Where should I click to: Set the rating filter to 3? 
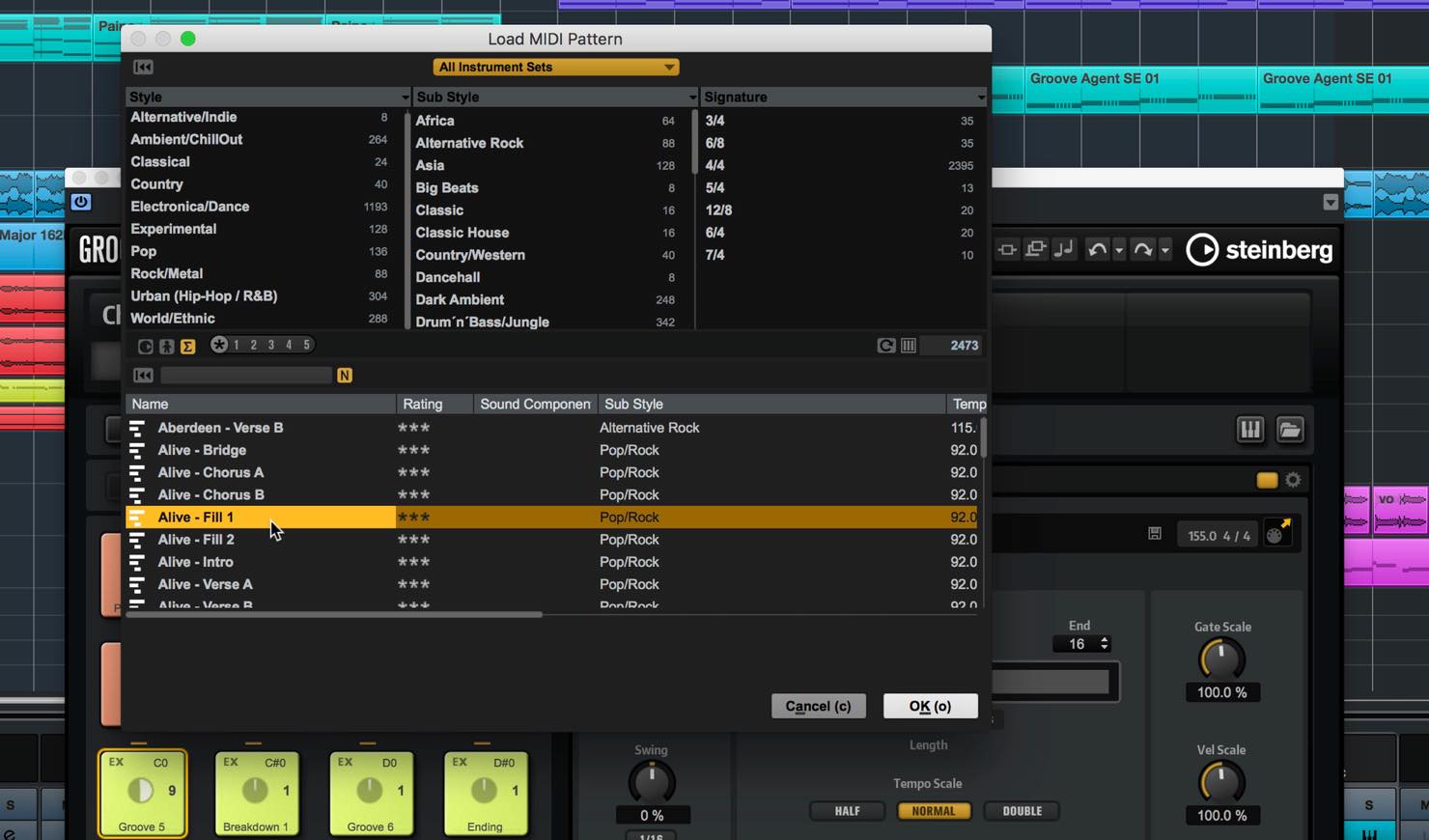271,345
